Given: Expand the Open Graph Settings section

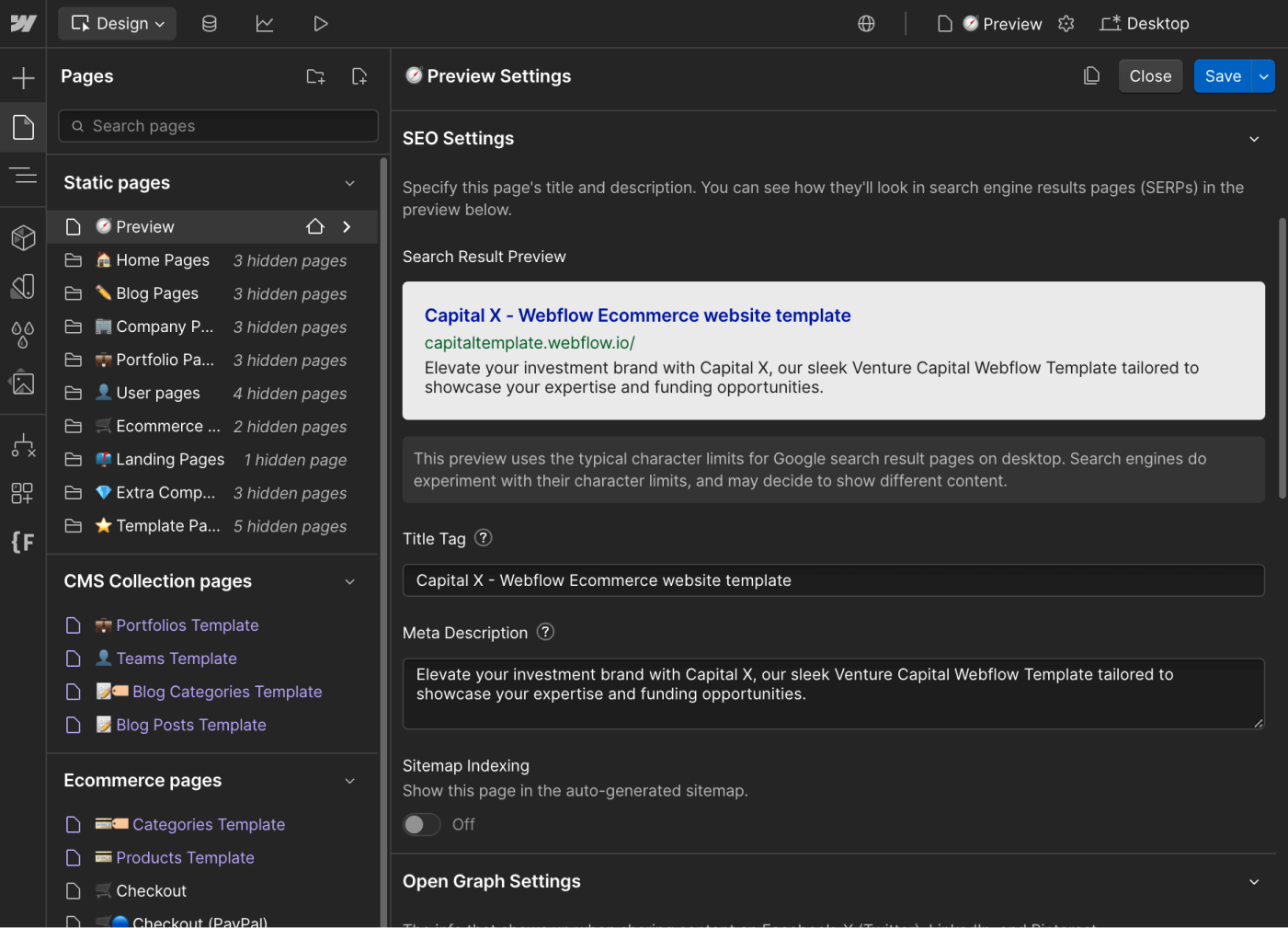Looking at the screenshot, I should 1254,881.
